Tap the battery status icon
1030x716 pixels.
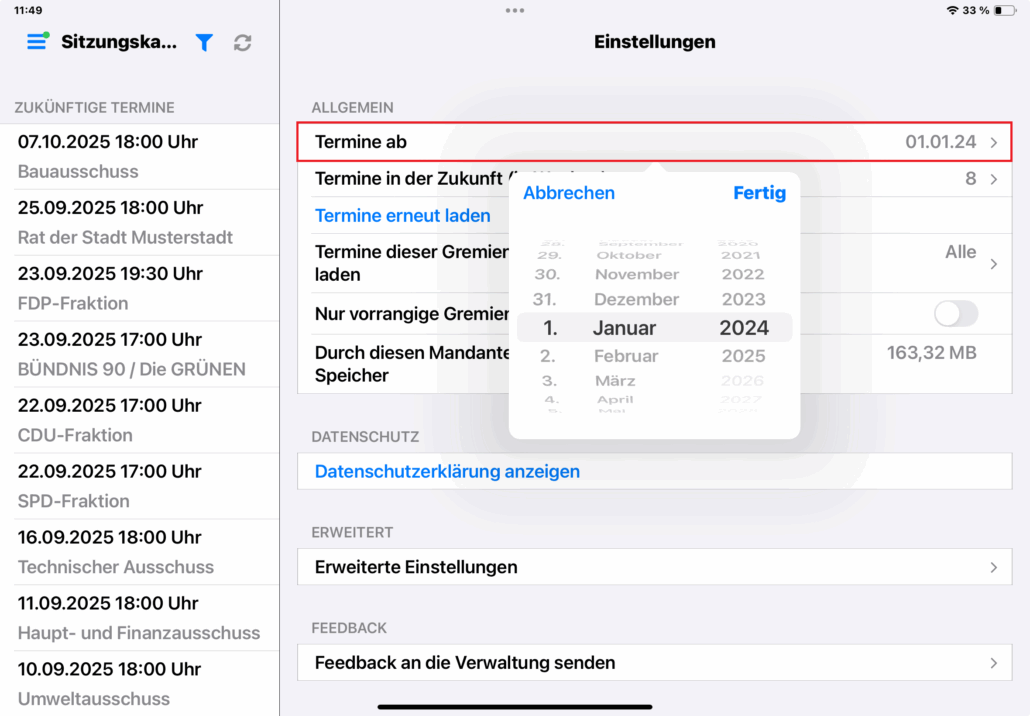(x=1004, y=10)
